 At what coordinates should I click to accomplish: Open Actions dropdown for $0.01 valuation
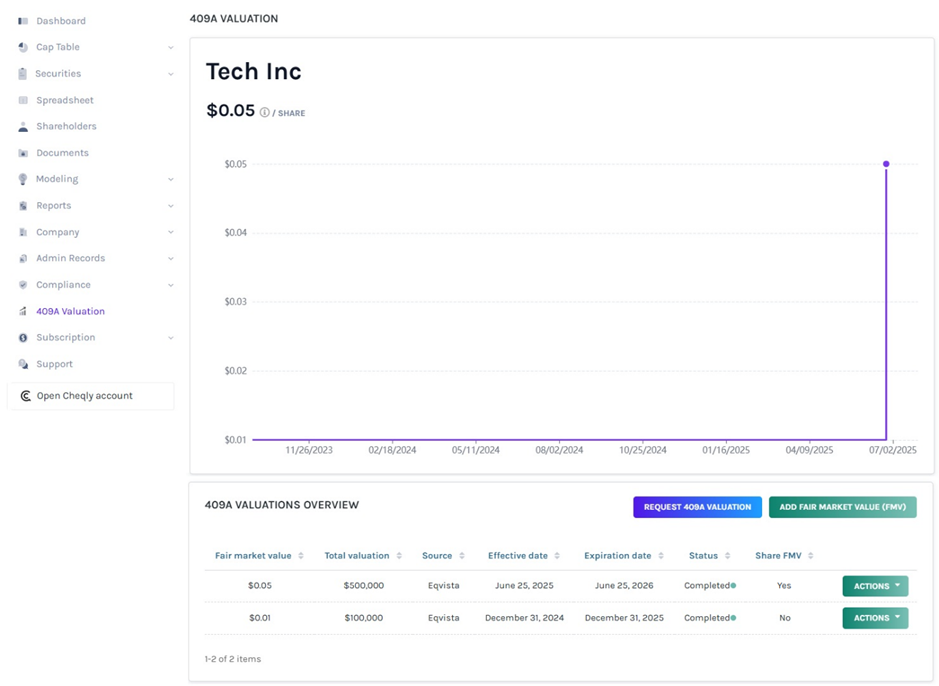point(874,618)
